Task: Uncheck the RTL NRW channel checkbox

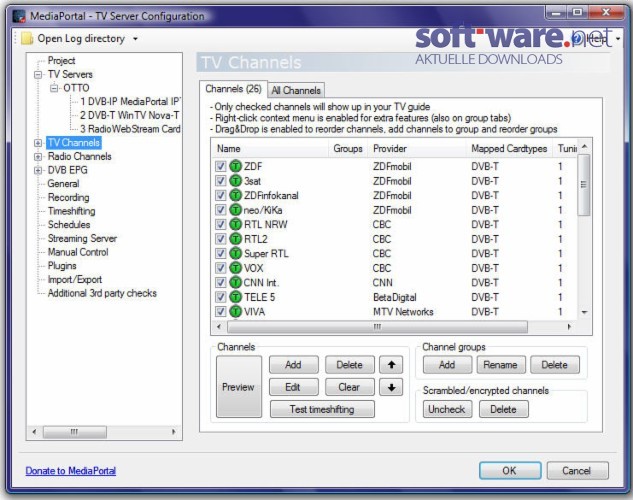Action: point(220,224)
